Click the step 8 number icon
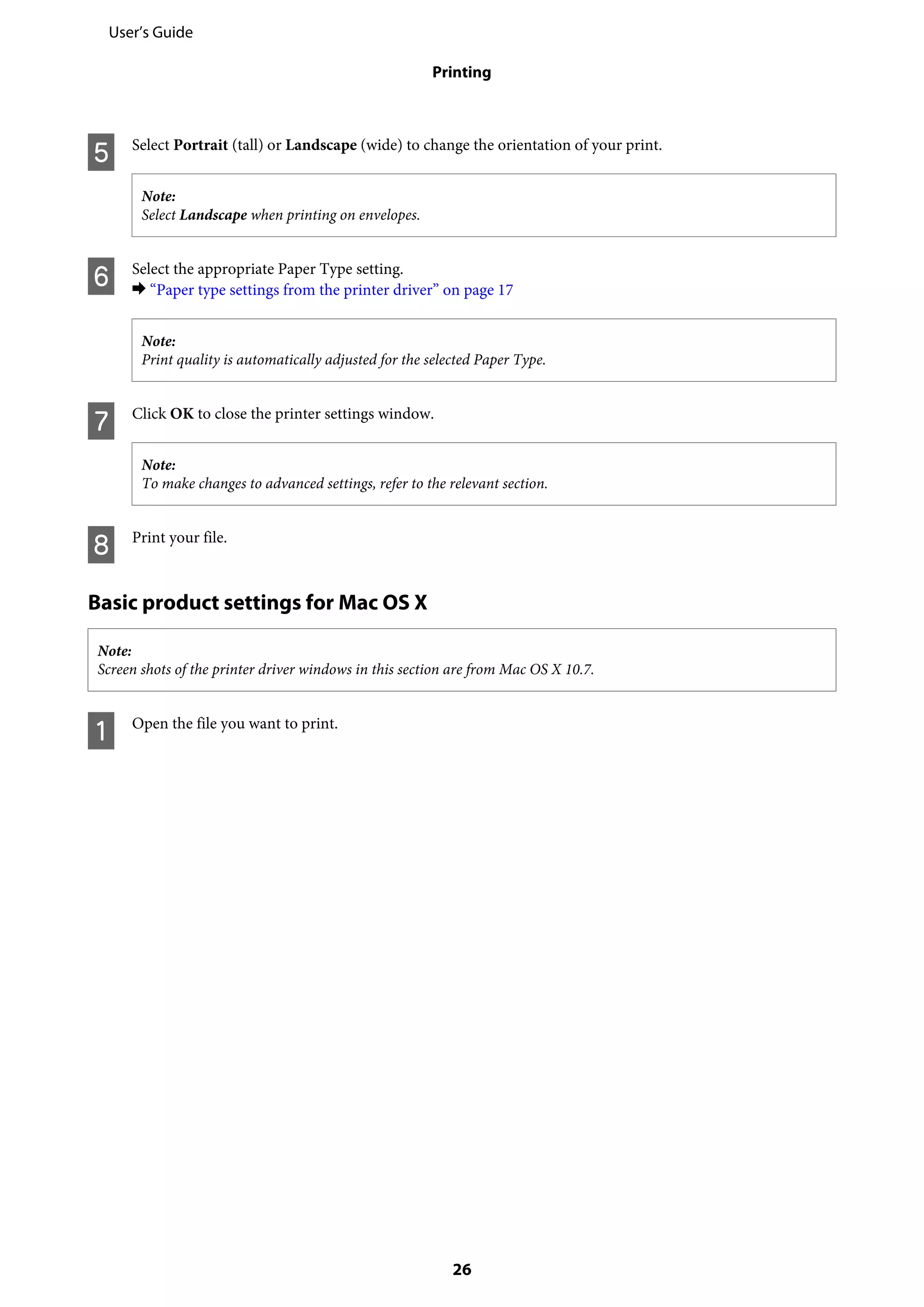 click(x=101, y=545)
